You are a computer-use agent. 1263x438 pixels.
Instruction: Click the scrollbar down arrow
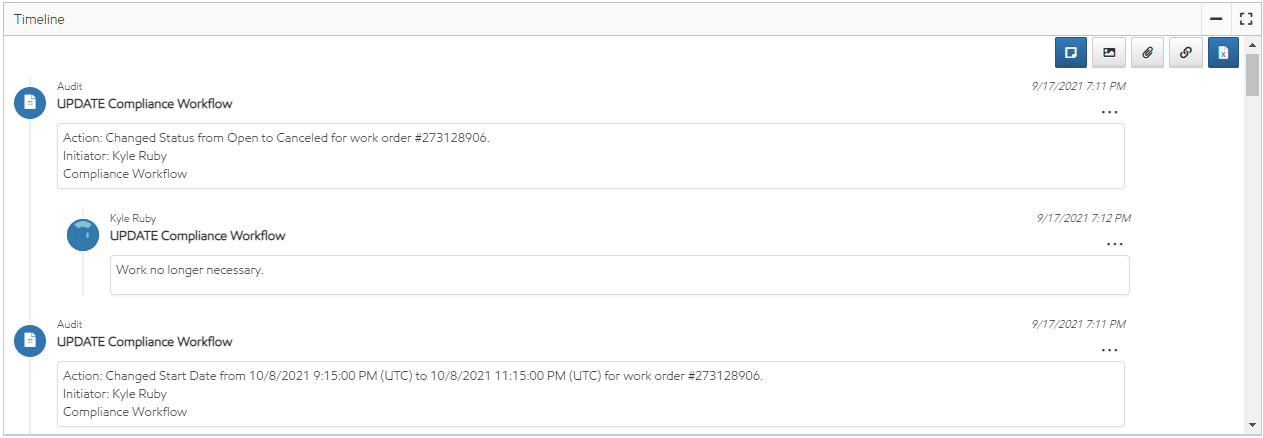pos(1252,424)
